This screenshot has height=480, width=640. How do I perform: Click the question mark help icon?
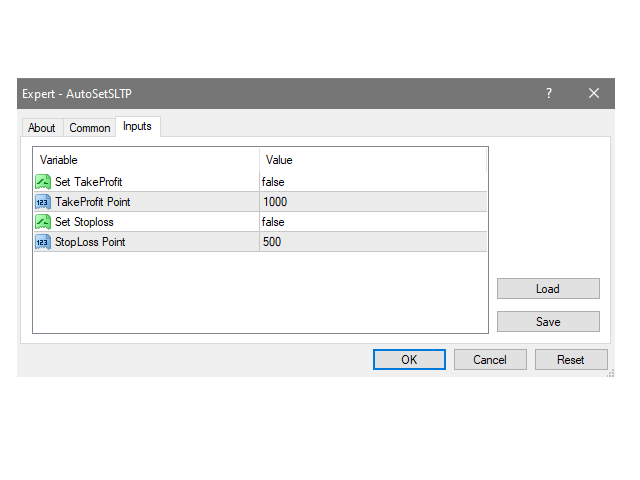(x=548, y=93)
